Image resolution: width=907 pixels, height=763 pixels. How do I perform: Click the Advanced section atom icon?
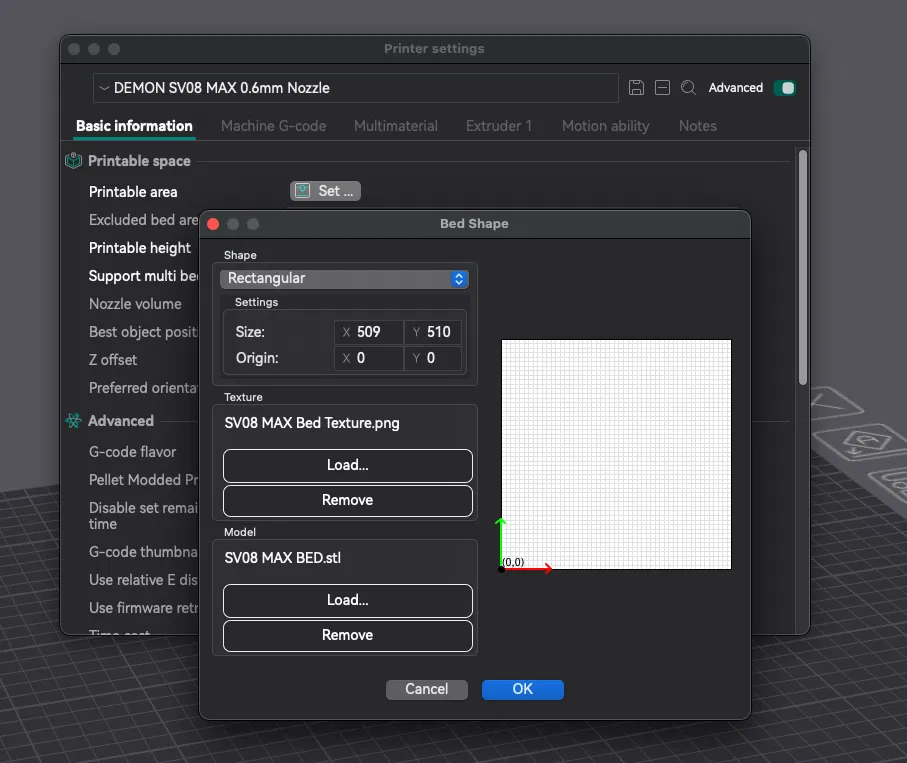coord(73,421)
